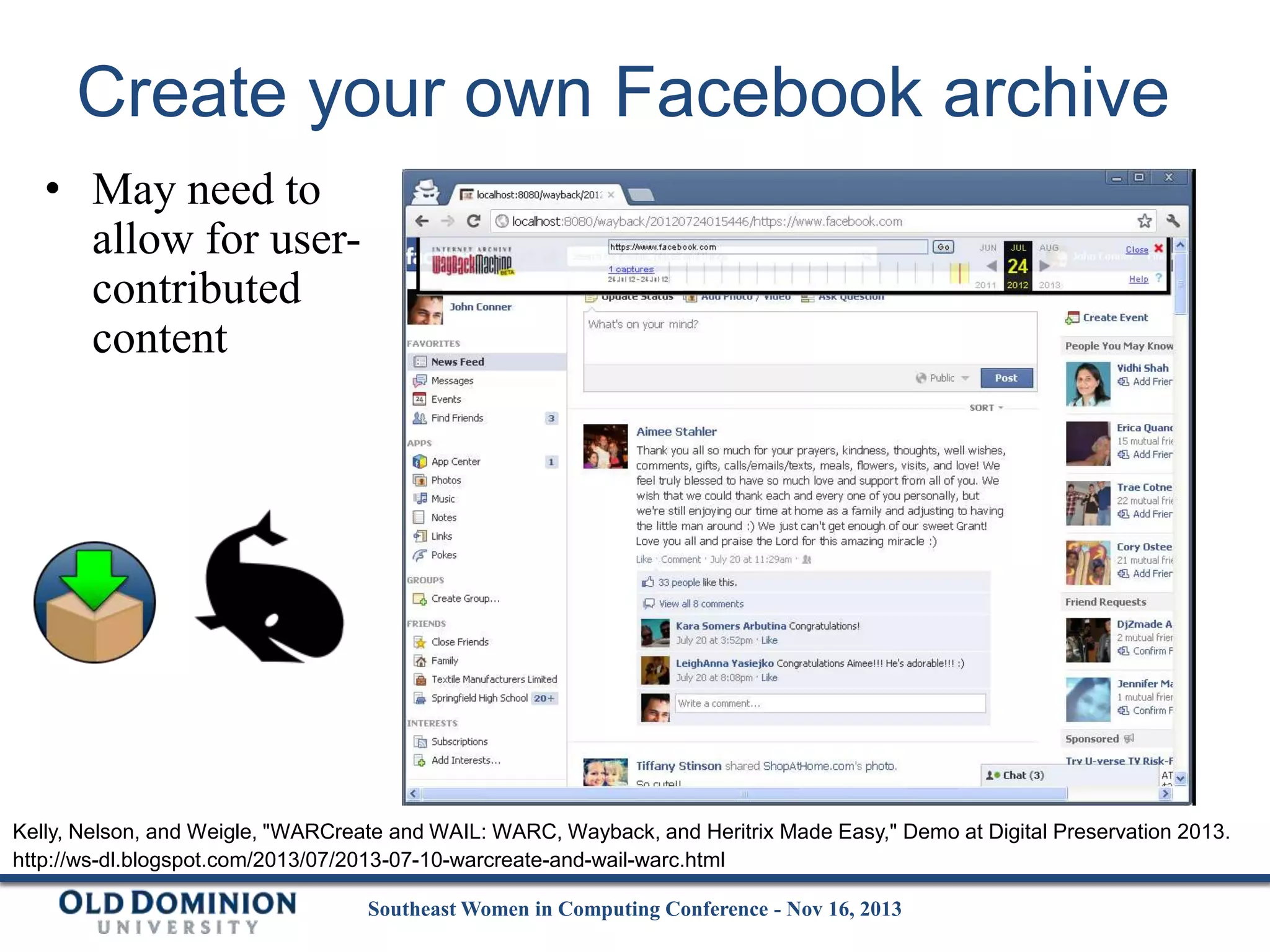Click the What's on your mind box
The image size is (1270, 952).
pyautogui.click(x=810, y=338)
